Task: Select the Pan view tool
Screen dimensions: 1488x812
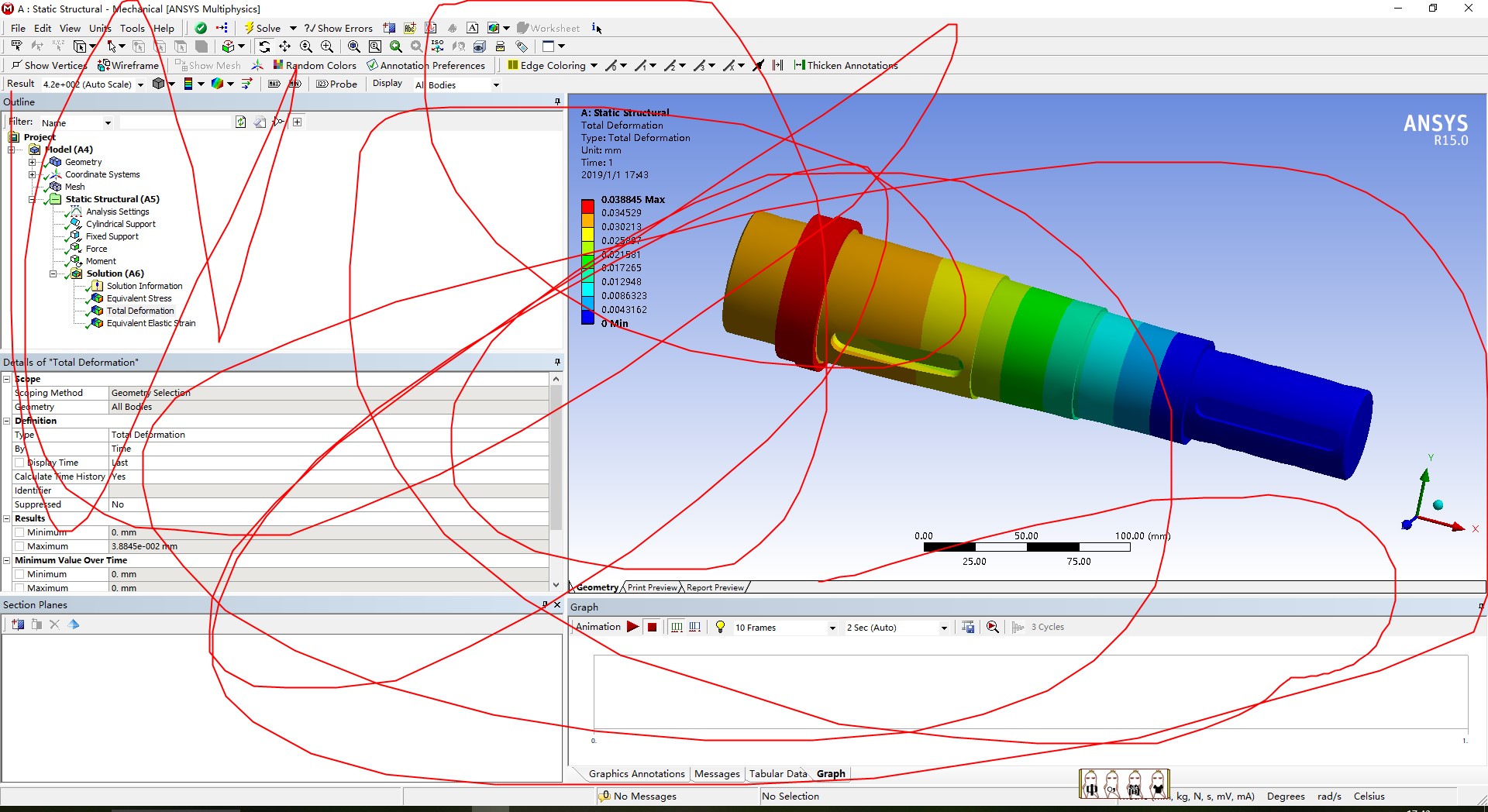Action: point(285,46)
